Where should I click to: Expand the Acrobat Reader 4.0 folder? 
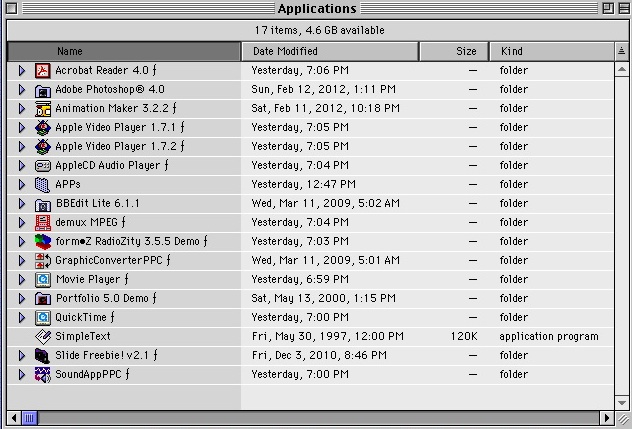[x=22, y=71]
